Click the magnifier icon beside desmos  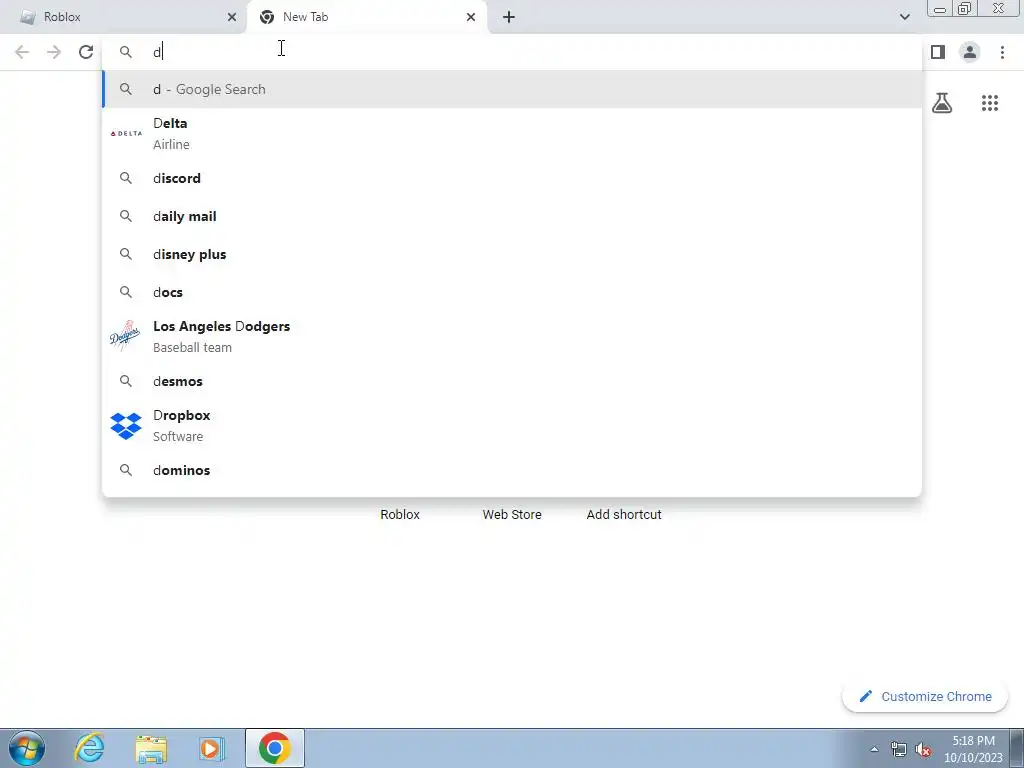click(125, 381)
